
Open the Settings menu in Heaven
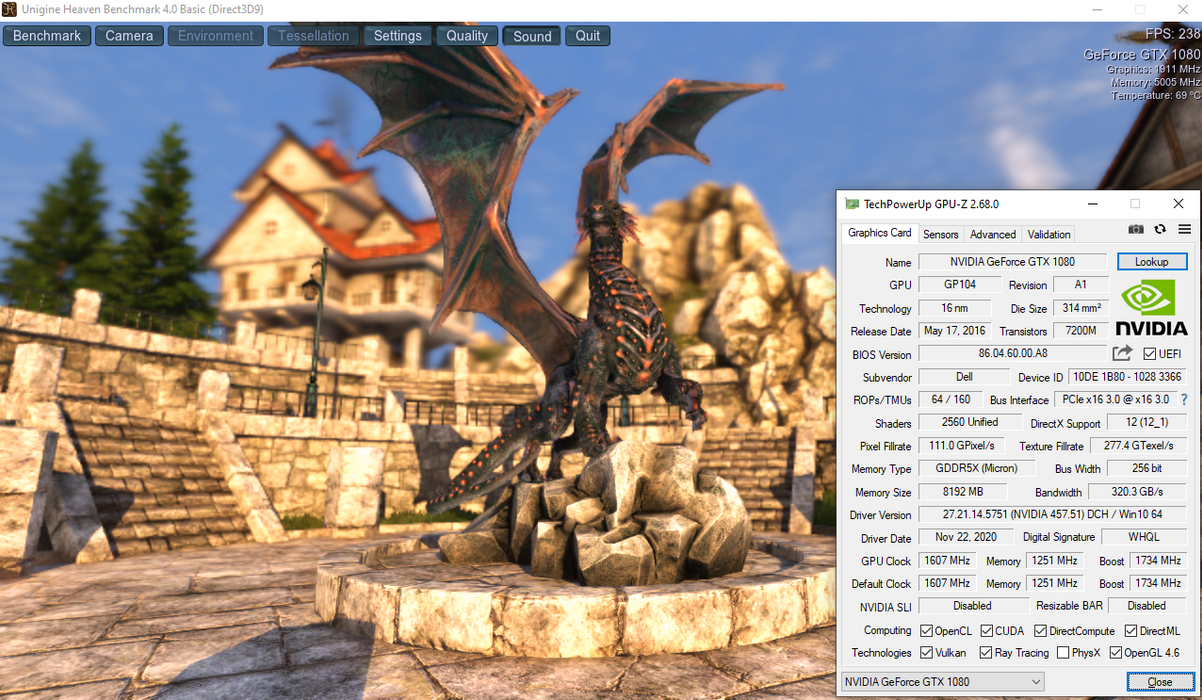click(x=397, y=36)
